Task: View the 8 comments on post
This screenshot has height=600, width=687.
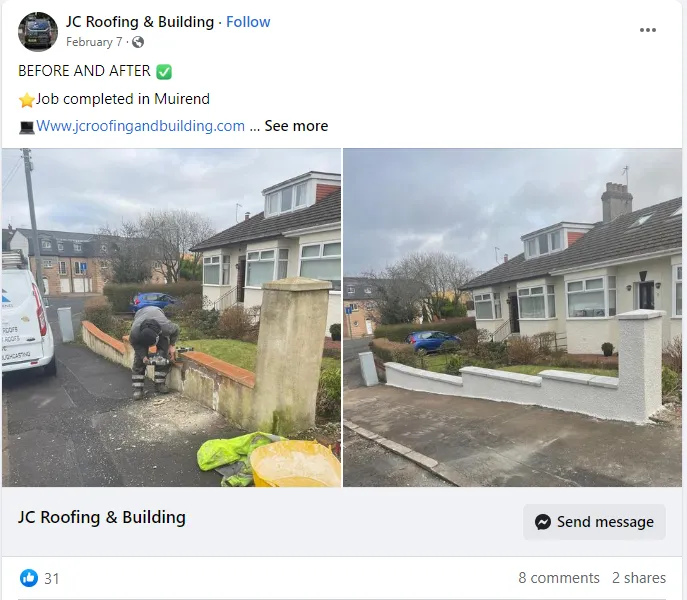Action: pyautogui.click(x=559, y=578)
